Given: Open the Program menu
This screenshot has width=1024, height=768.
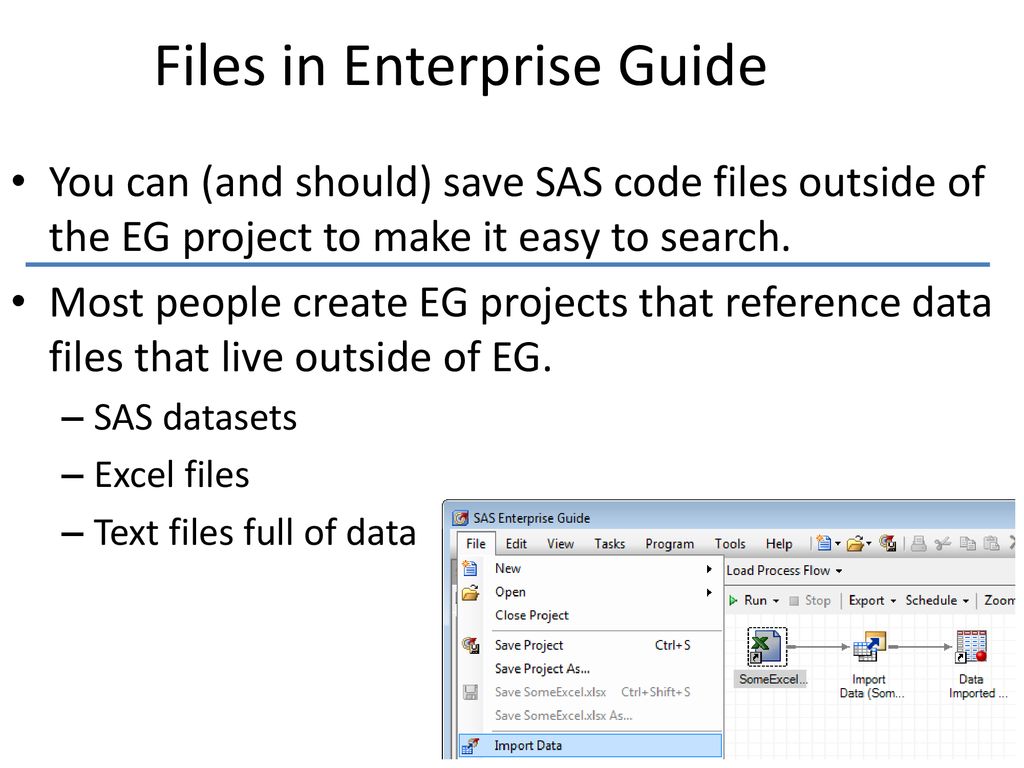Looking at the screenshot, I should [x=669, y=543].
